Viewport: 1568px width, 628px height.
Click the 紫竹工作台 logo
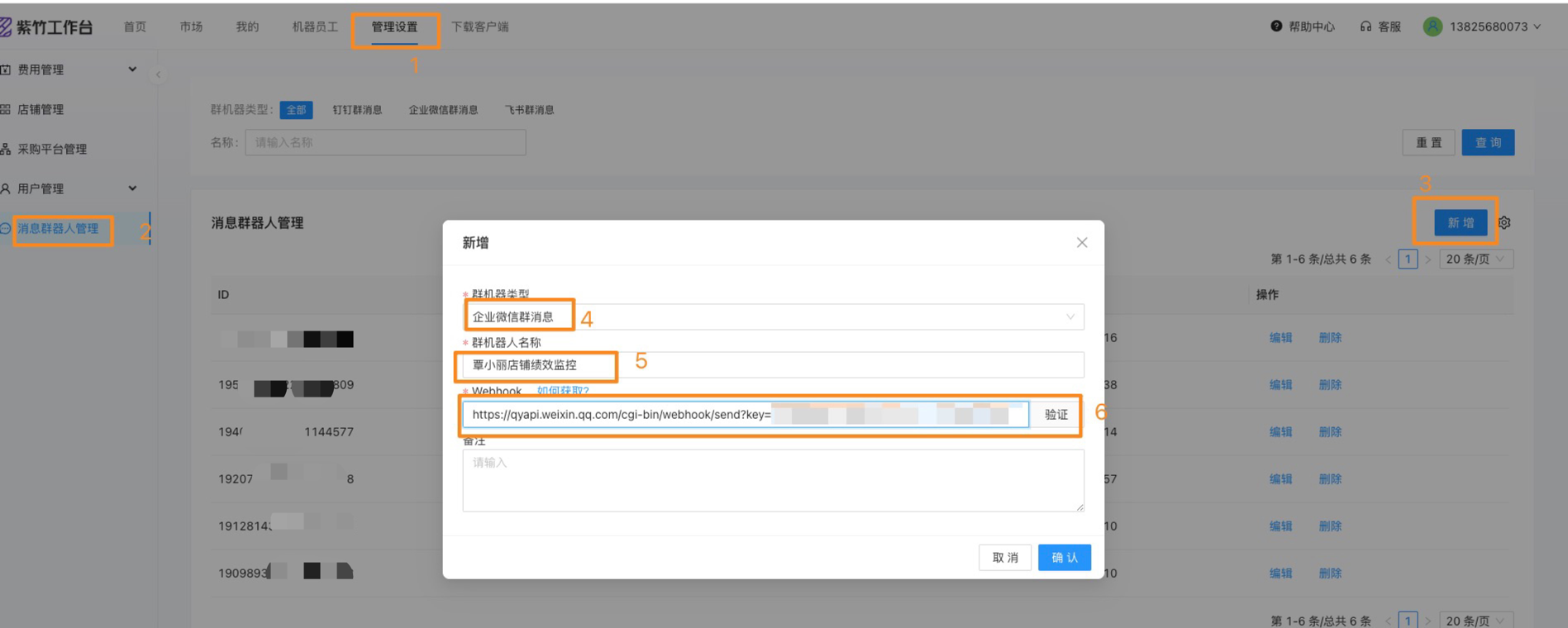coord(7,27)
